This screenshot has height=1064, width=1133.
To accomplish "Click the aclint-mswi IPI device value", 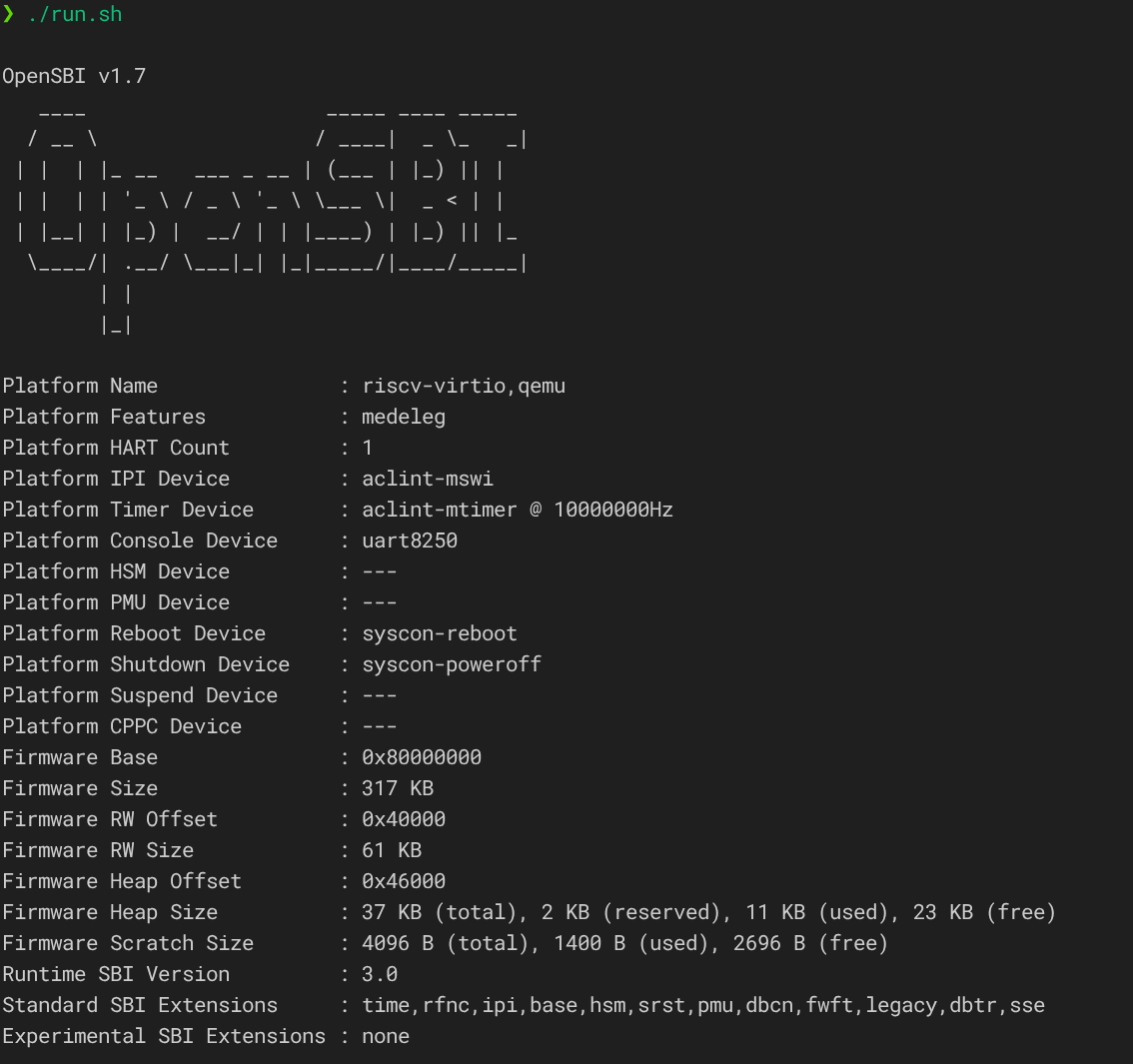I will (x=428, y=479).
